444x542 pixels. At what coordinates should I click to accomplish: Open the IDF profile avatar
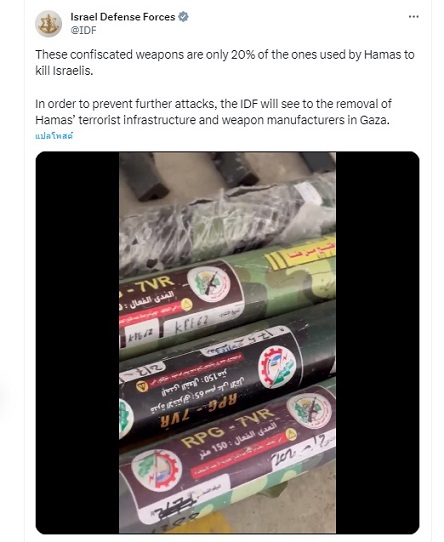48,24
